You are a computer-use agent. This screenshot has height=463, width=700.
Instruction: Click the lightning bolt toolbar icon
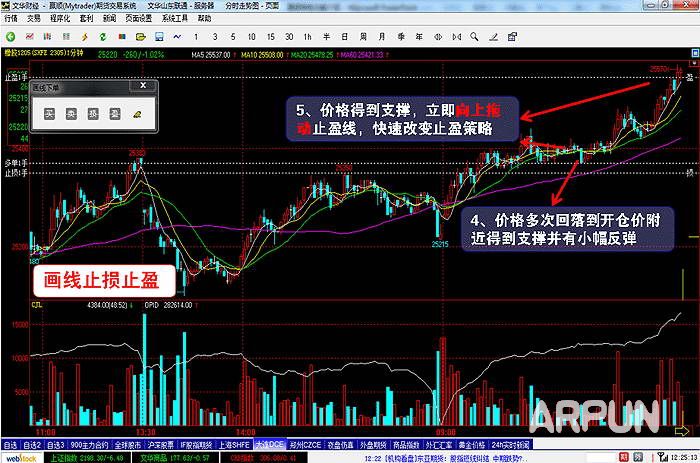[x=84, y=37]
